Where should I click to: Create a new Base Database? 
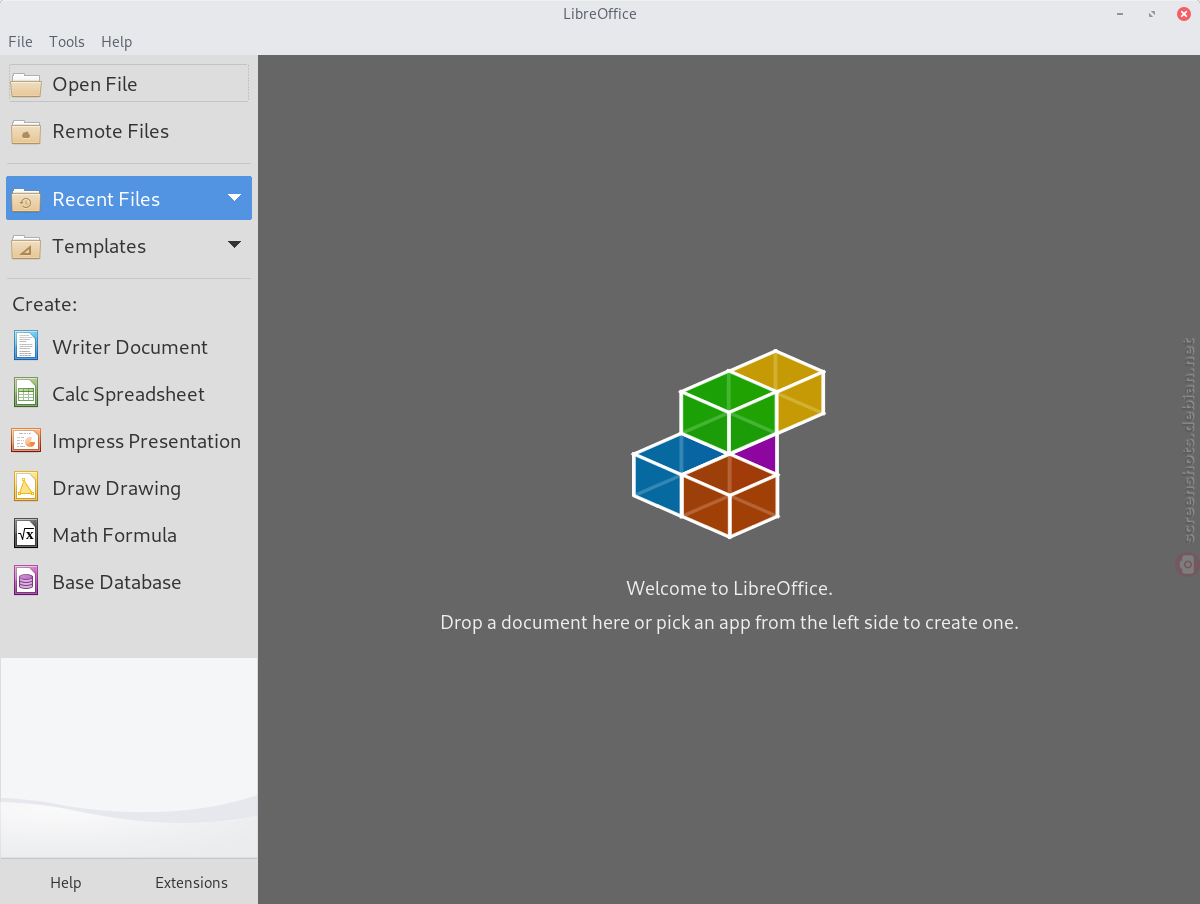[129, 581]
